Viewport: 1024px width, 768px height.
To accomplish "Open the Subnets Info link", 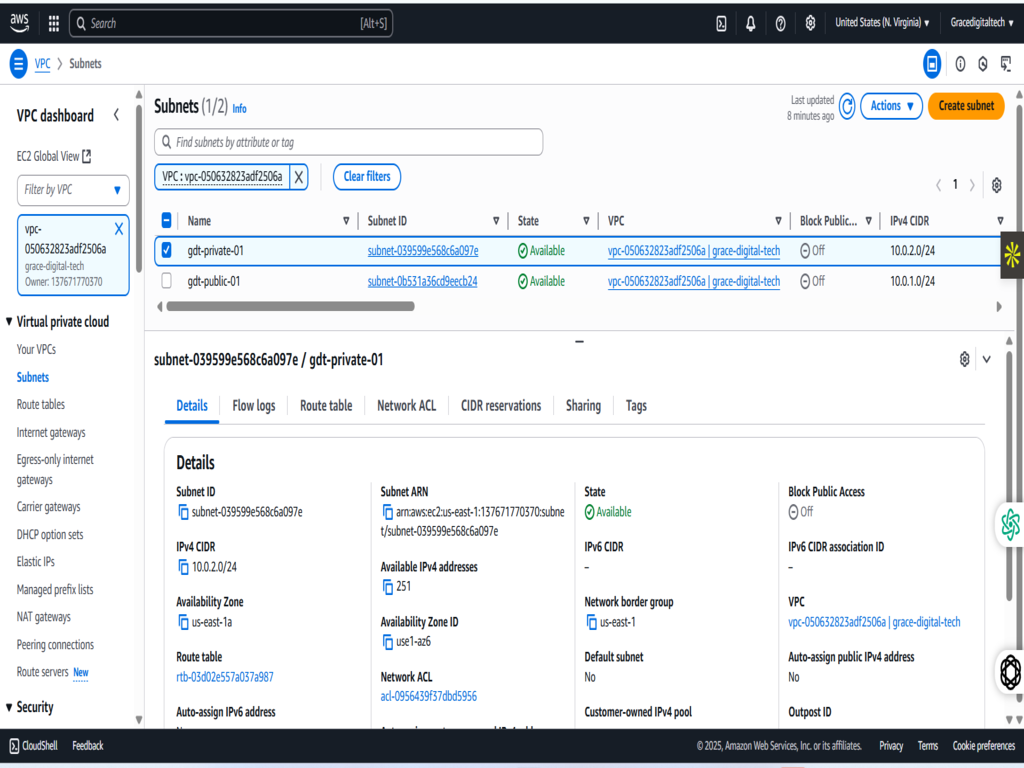I will [240, 109].
